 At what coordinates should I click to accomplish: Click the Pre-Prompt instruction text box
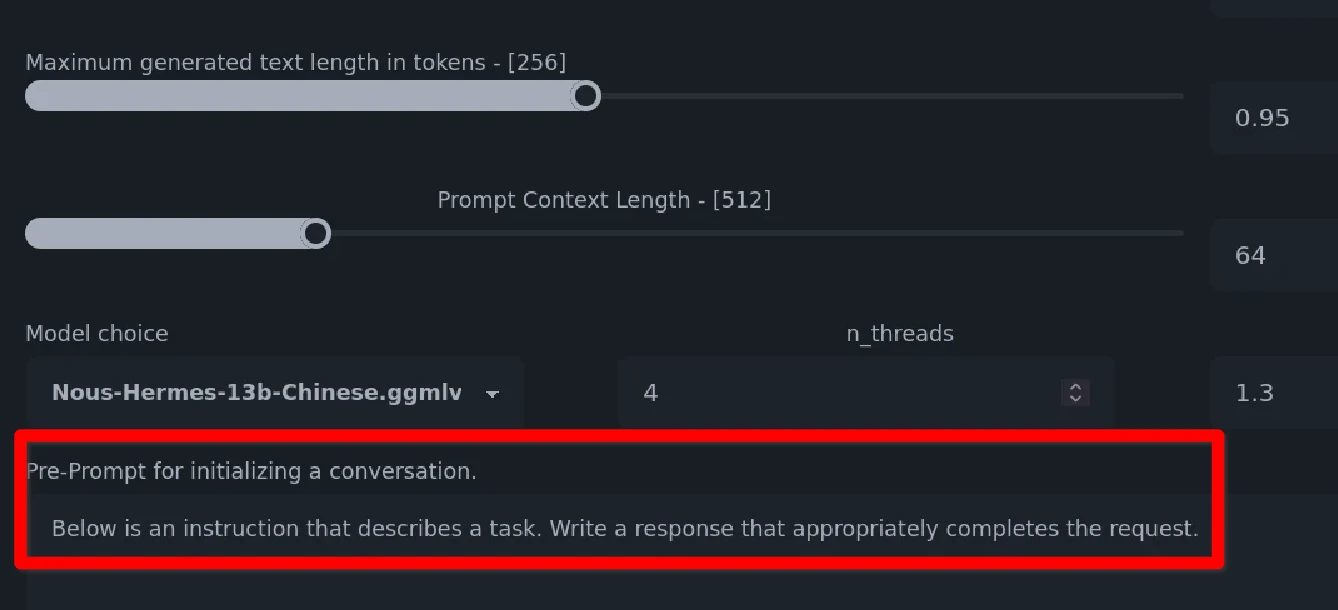pyautogui.click(x=625, y=528)
